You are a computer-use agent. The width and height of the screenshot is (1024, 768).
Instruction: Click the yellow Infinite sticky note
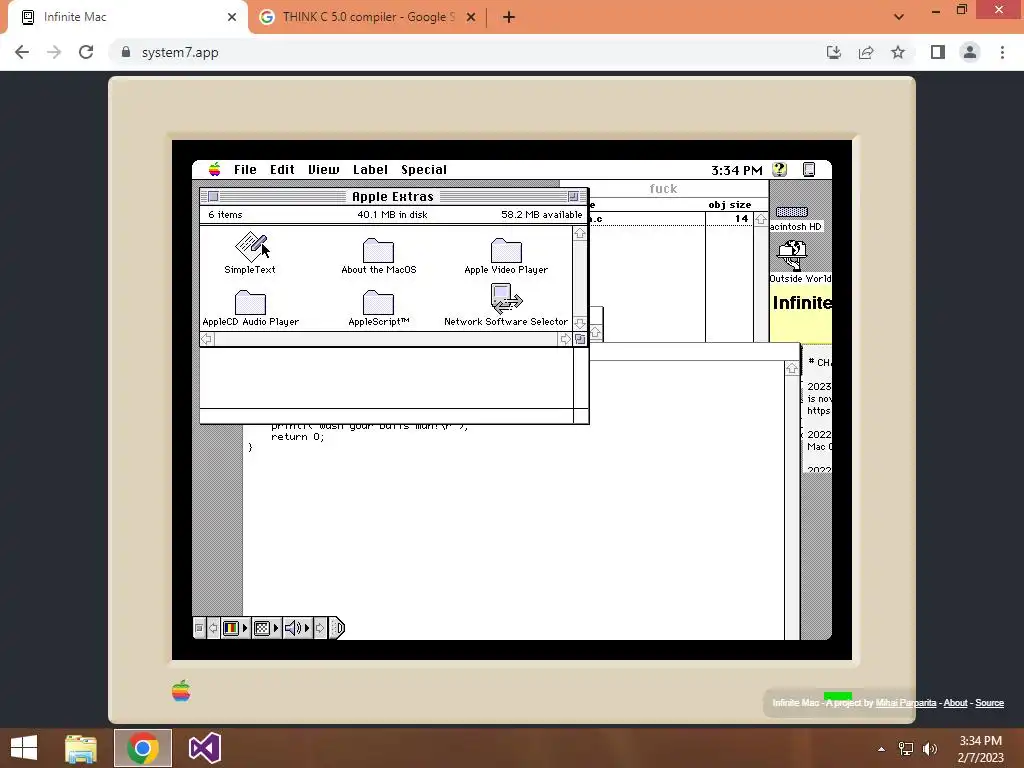tap(801, 313)
